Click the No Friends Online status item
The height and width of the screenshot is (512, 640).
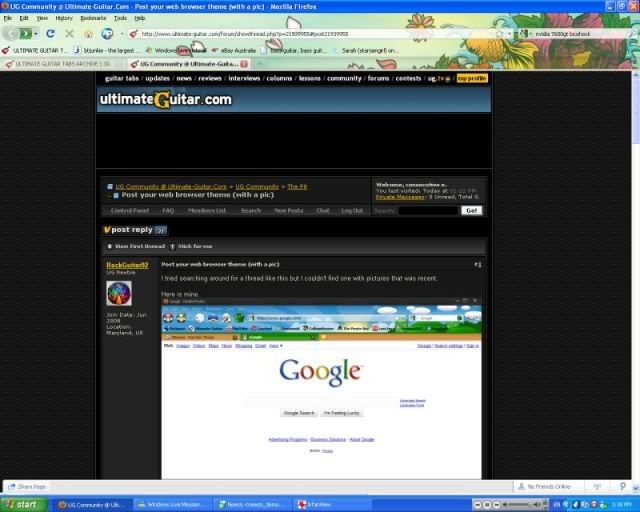(x=544, y=487)
